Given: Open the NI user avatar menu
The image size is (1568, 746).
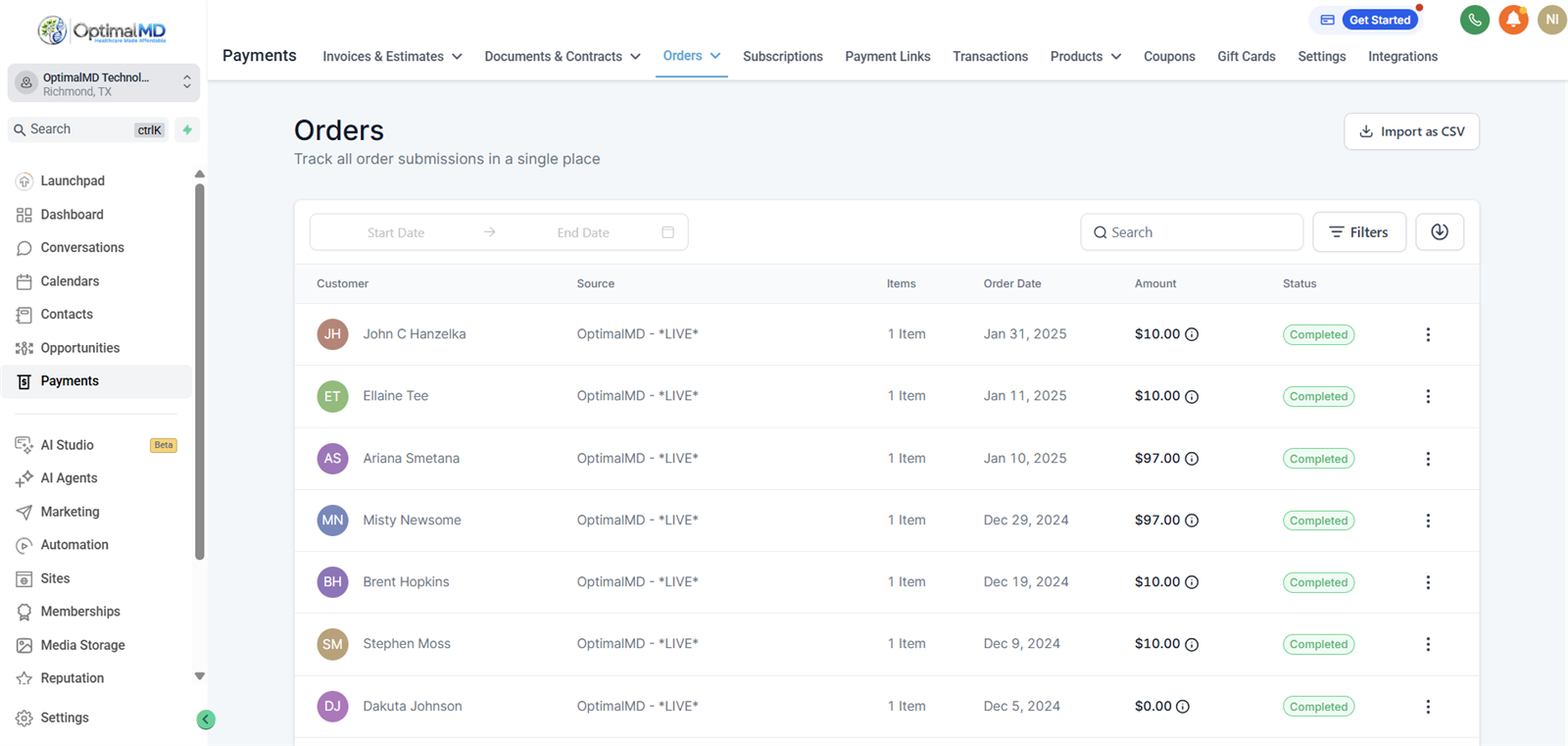Looking at the screenshot, I should (1552, 20).
